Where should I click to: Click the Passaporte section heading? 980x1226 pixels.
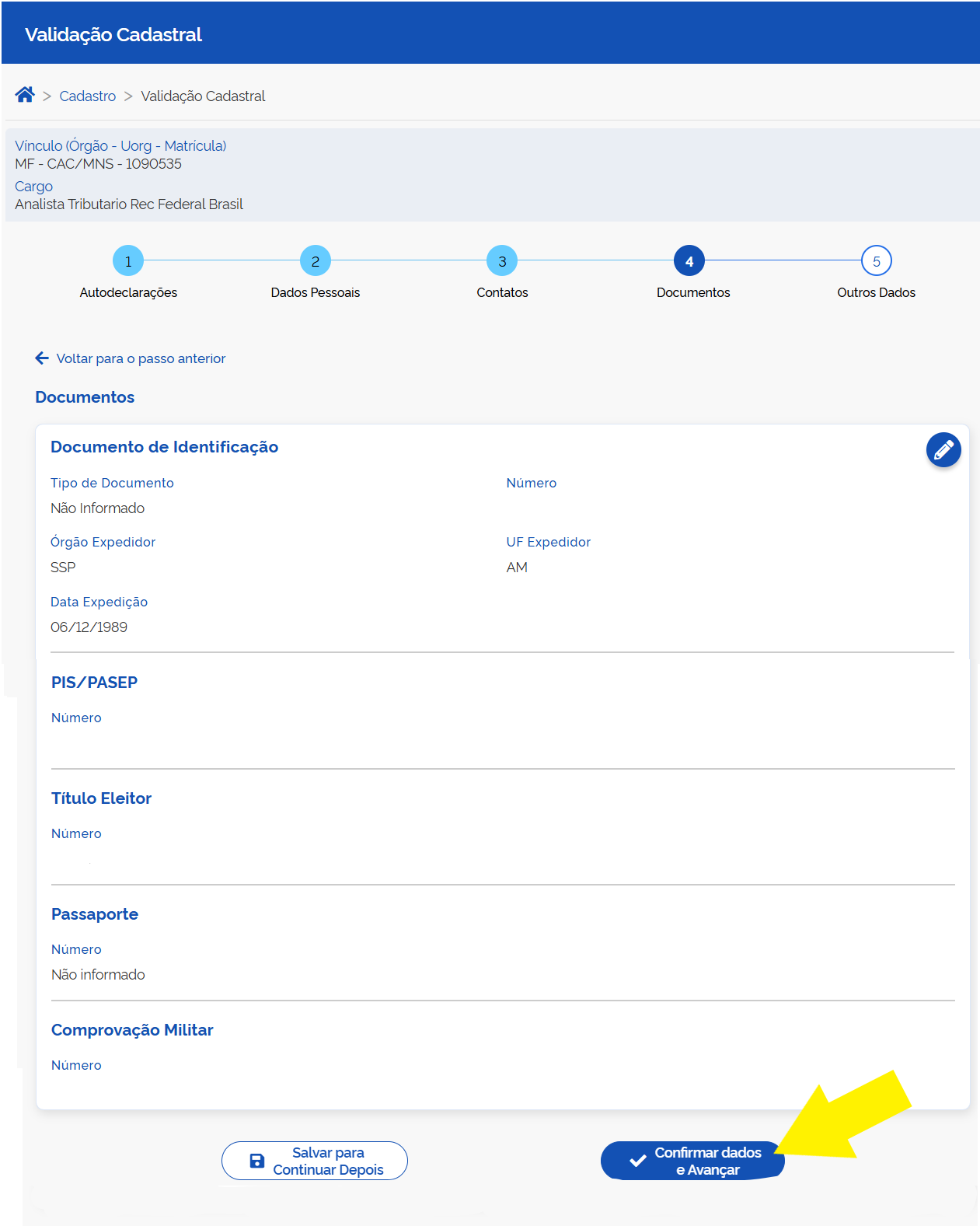tap(95, 914)
